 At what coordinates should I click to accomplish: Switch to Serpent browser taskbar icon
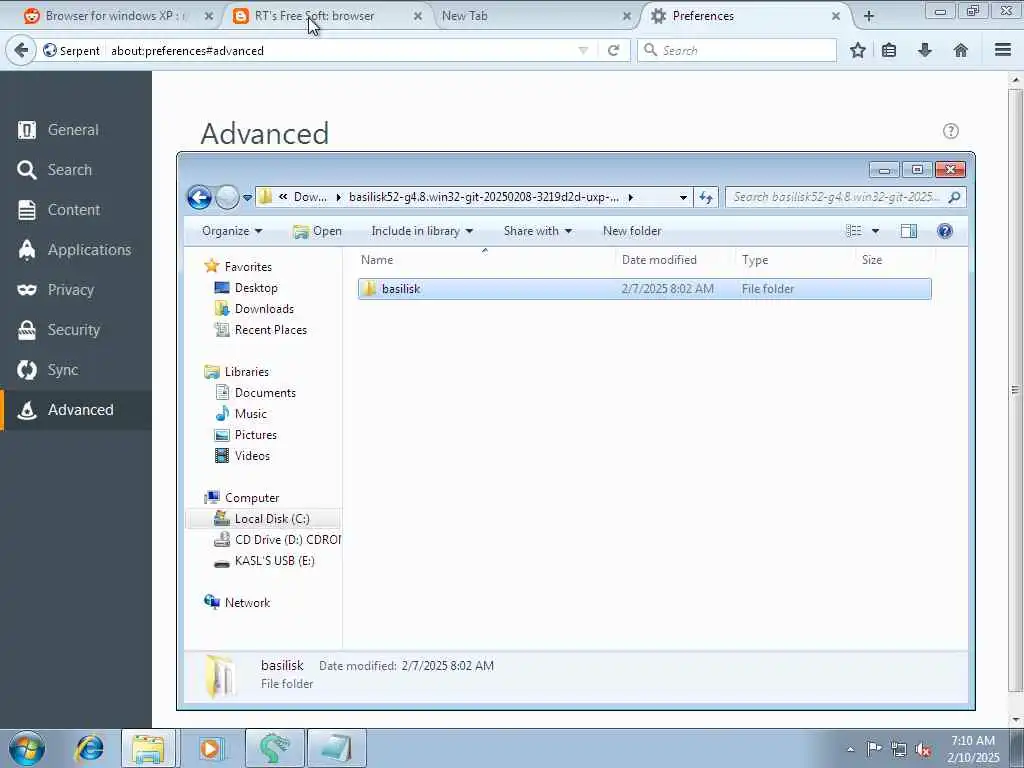(x=274, y=748)
